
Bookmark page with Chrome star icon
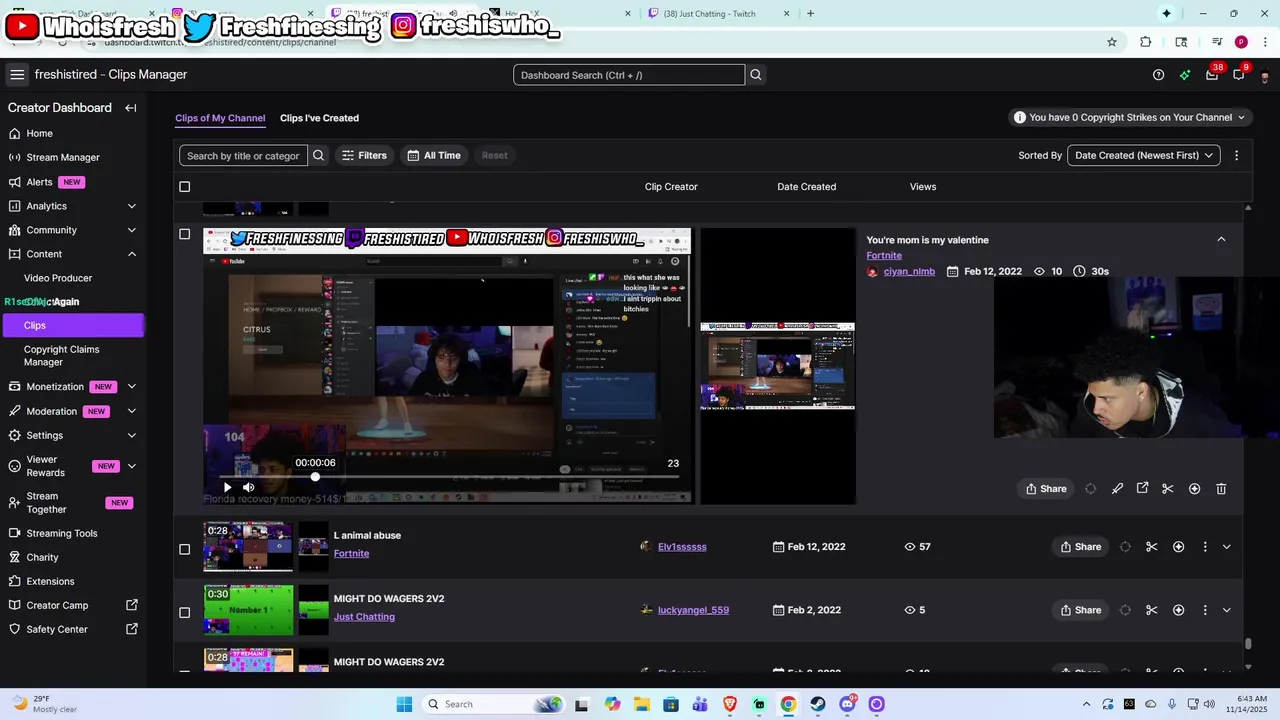1111,42
